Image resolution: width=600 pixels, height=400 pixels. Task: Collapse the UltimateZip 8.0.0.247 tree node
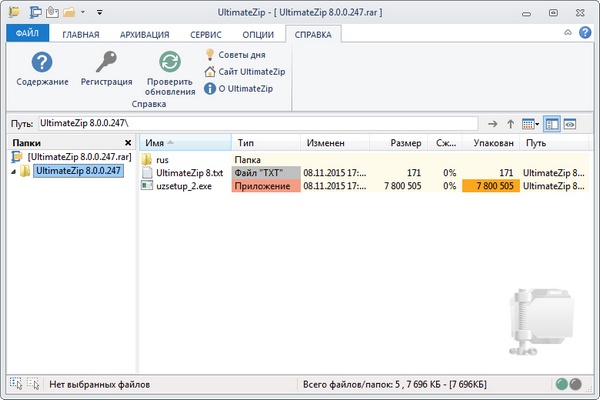tap(13, 171)
